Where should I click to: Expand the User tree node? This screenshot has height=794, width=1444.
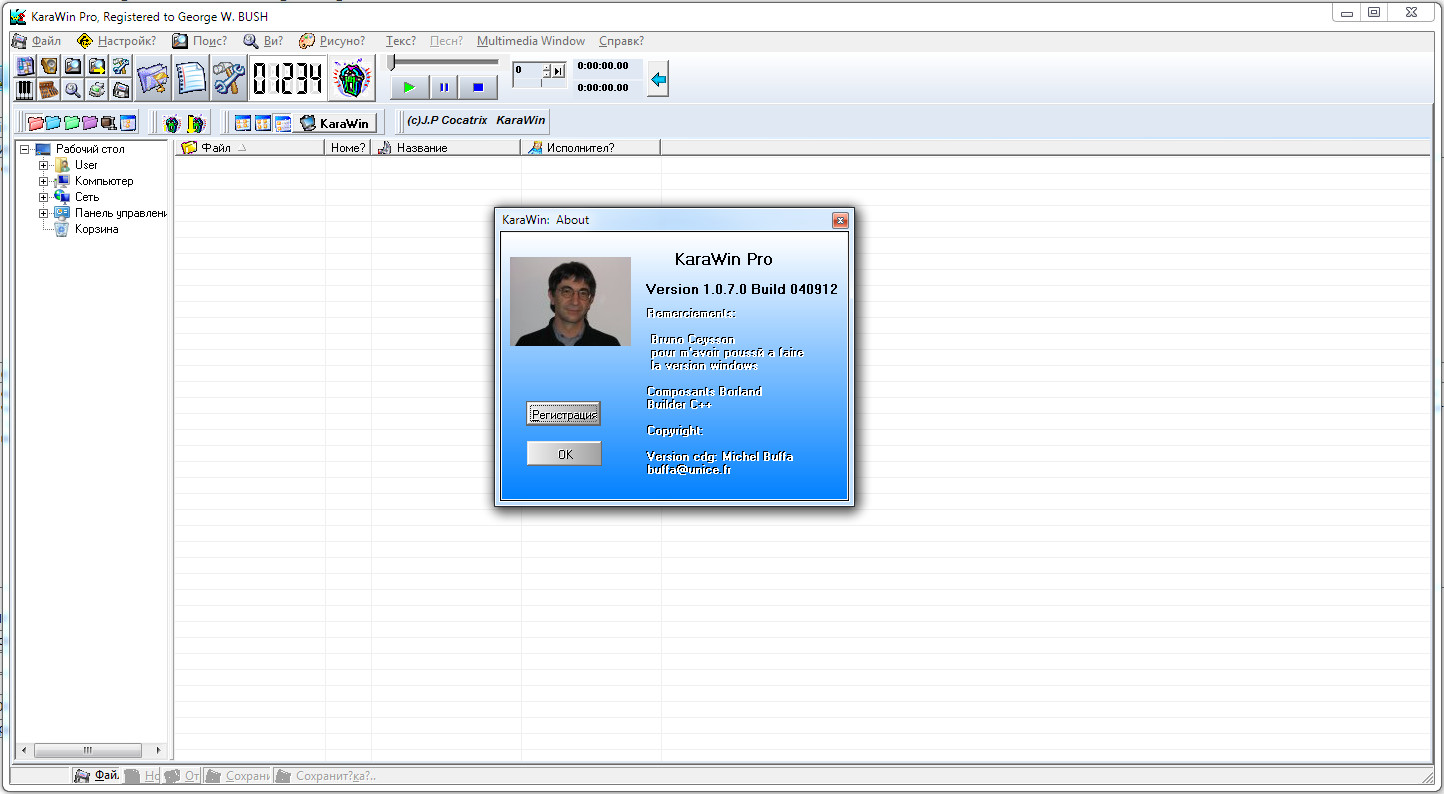[44, 165]
